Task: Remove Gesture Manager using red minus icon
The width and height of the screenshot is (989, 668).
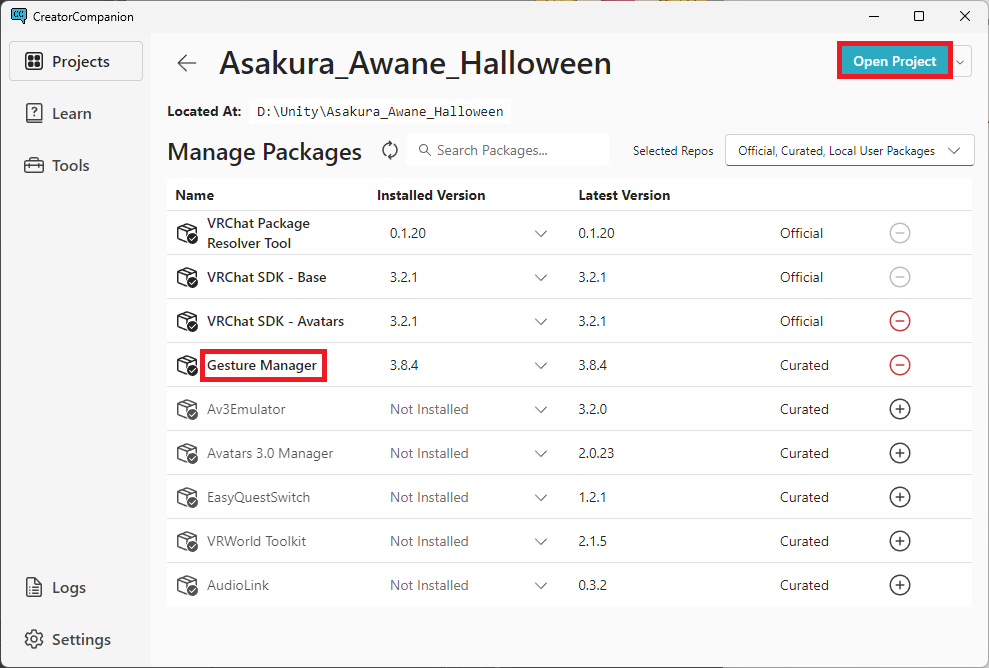Action: [899, 365]
